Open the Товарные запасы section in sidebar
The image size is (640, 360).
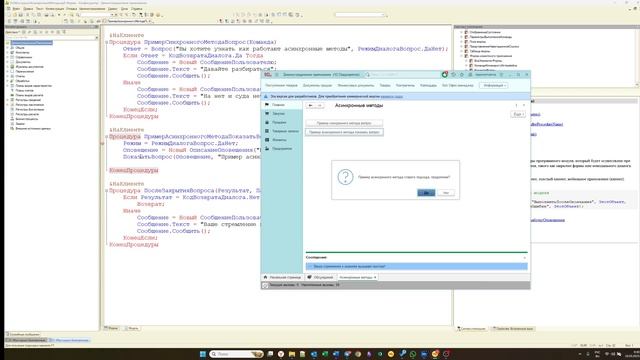tap(282, 131)
